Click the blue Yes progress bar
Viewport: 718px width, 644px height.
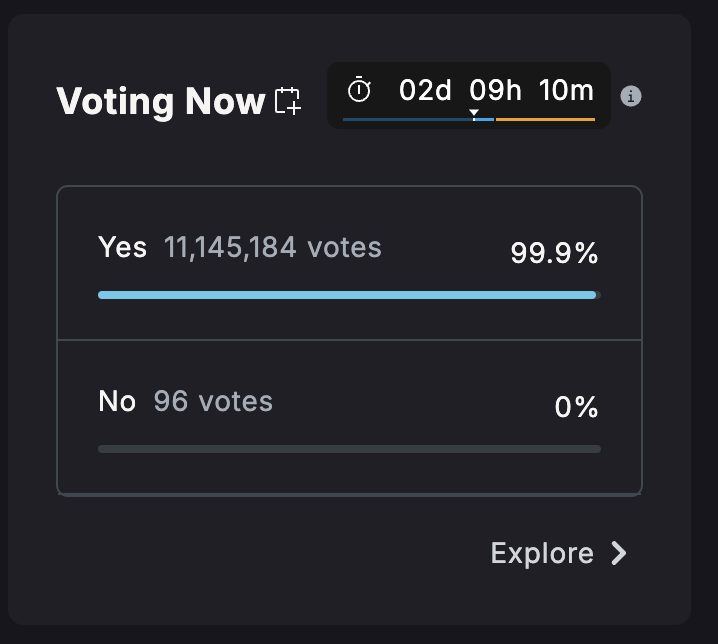[347, 295]
